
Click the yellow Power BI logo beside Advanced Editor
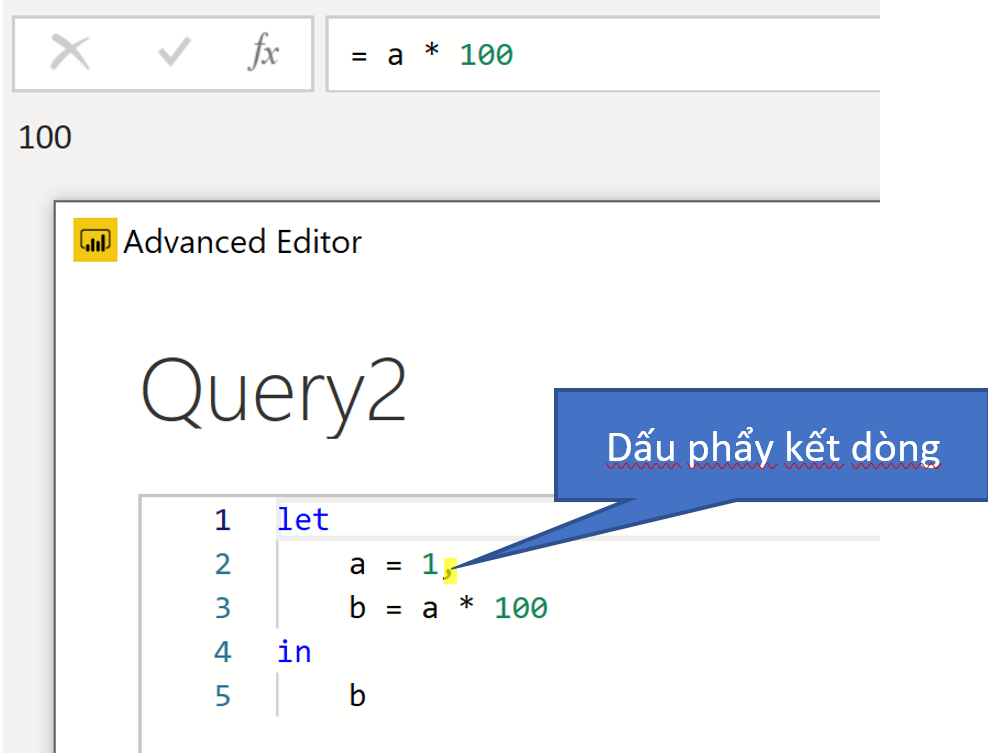coord(95,241)
